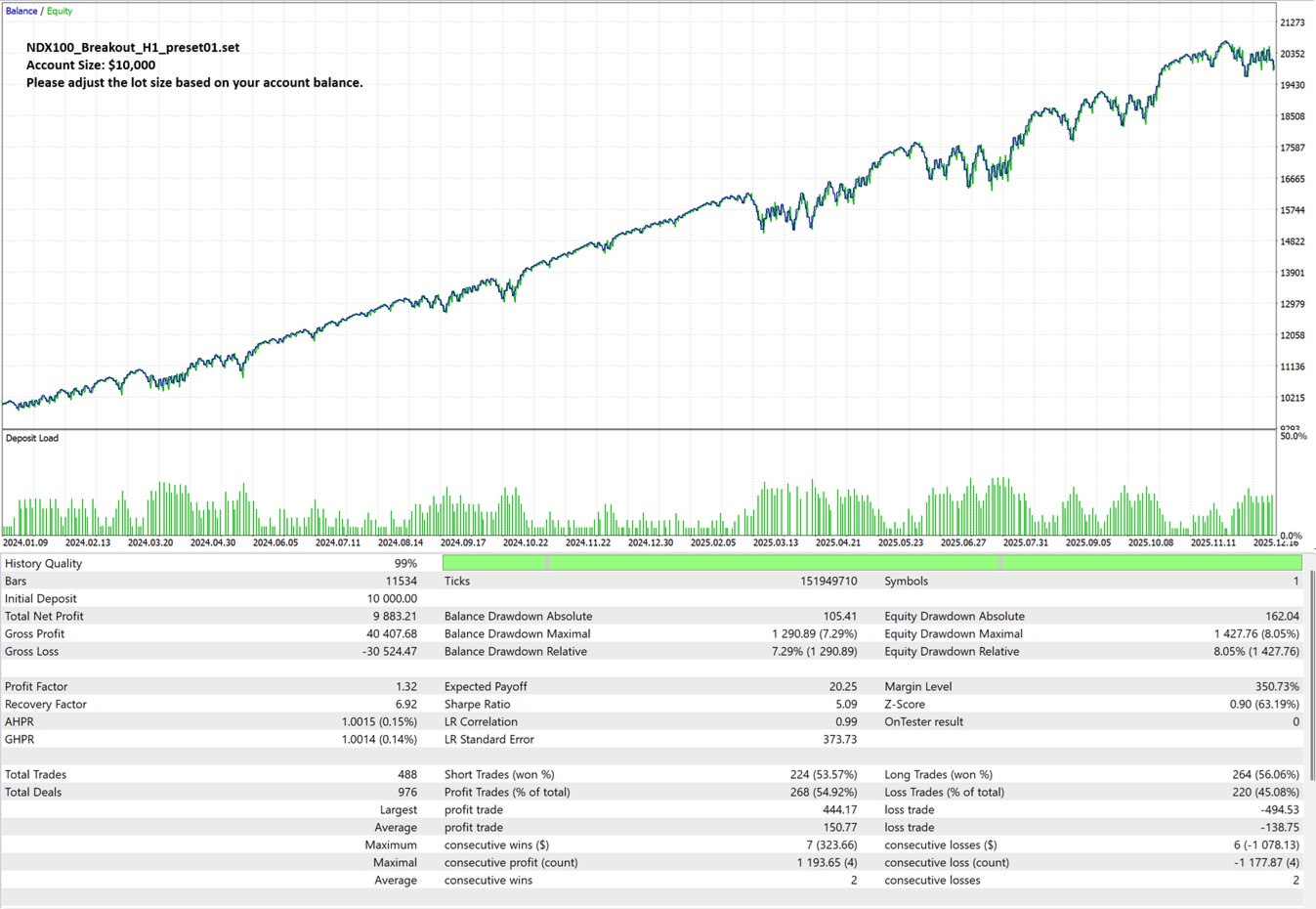Click the "Sharpe Ratio" row label
1316x909 pixels.
click(x=478, y=704)
